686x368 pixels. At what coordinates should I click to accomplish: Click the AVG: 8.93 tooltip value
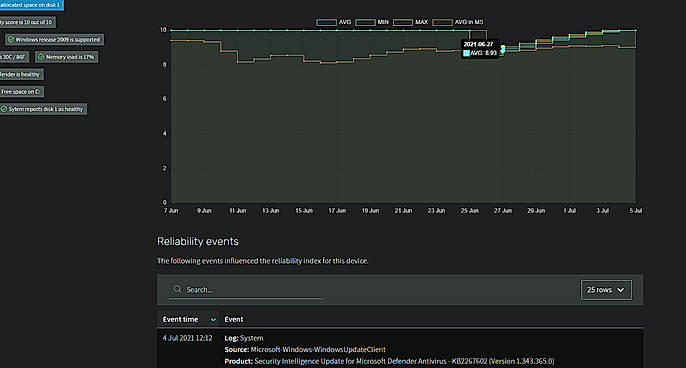(x=483, y=53)
